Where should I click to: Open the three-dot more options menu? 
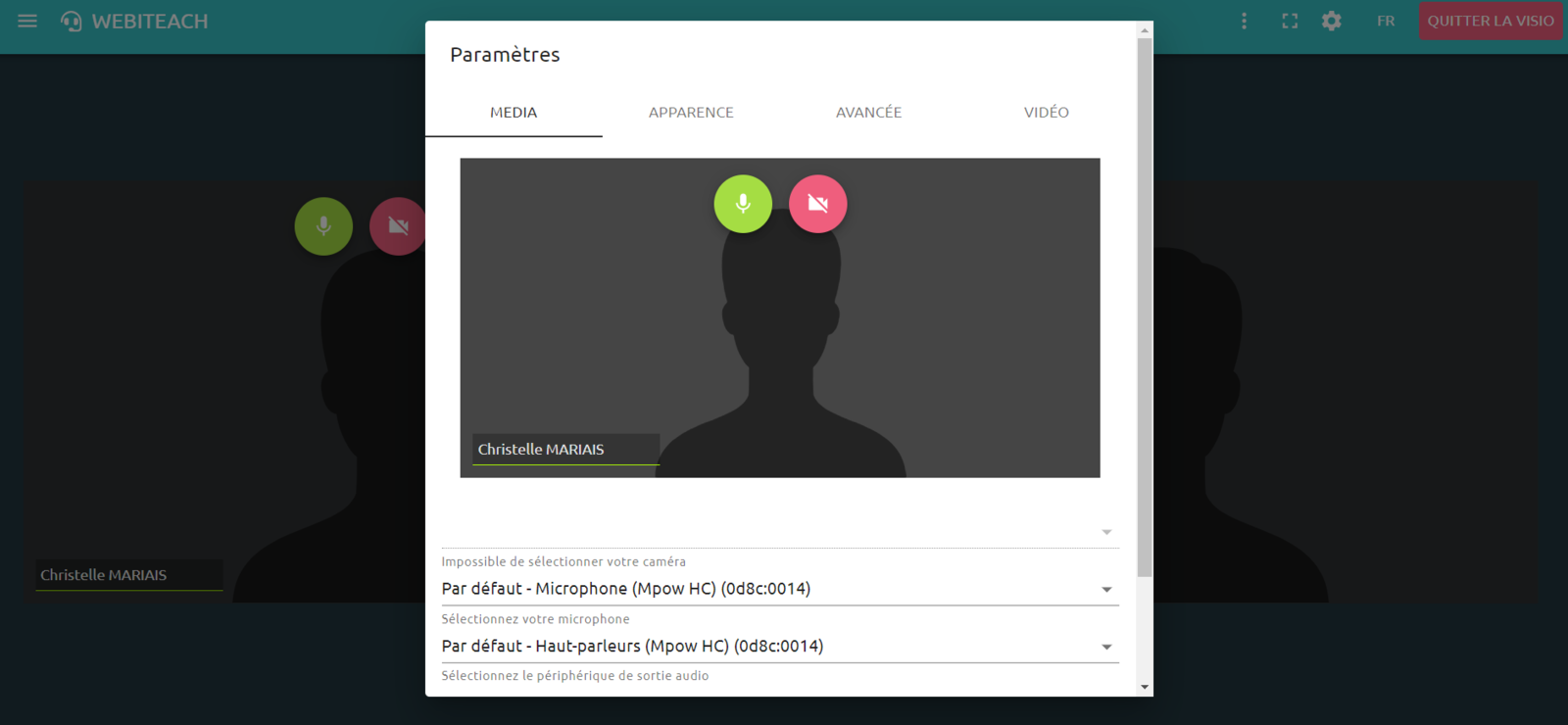pyautogui.click(x=1245, y=21)
